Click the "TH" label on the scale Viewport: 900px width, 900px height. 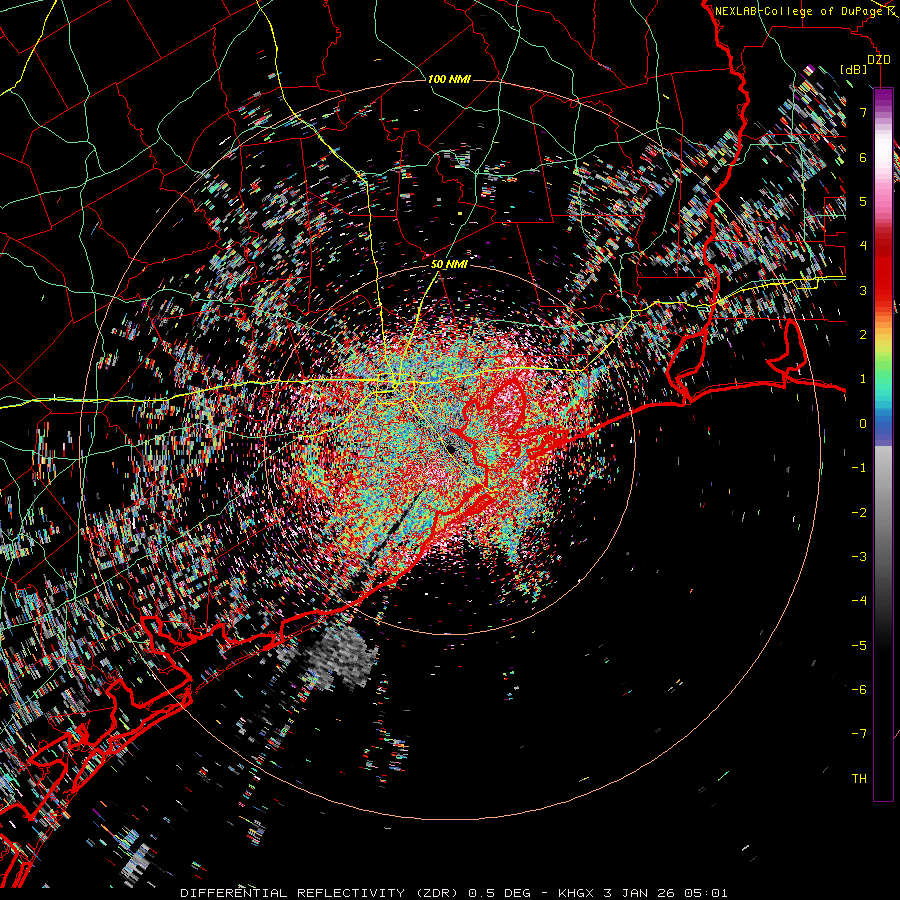coord(859,779)
